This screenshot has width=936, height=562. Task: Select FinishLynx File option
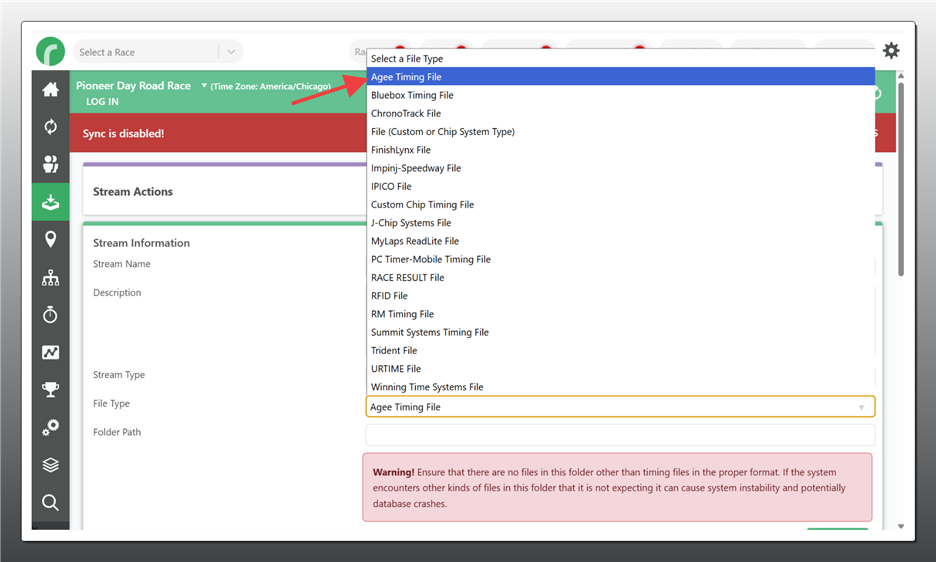pos(620,150)
